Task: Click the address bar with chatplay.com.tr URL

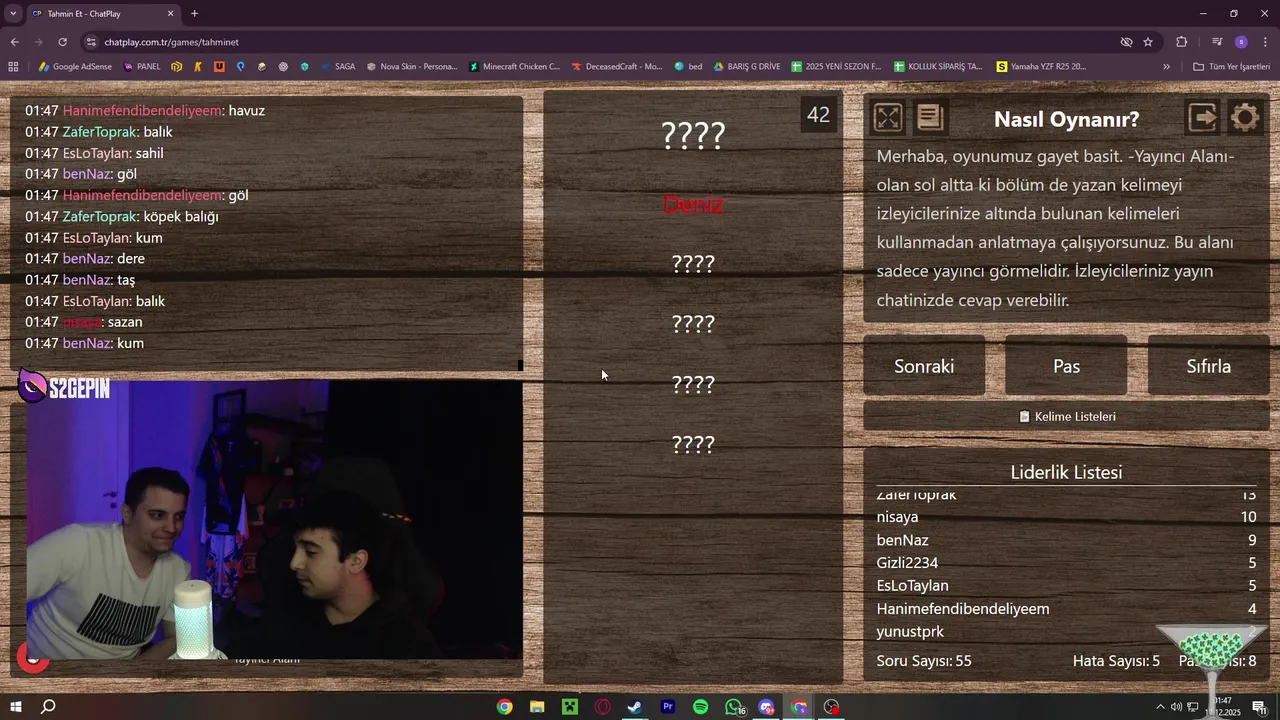Action: point(600,42)
